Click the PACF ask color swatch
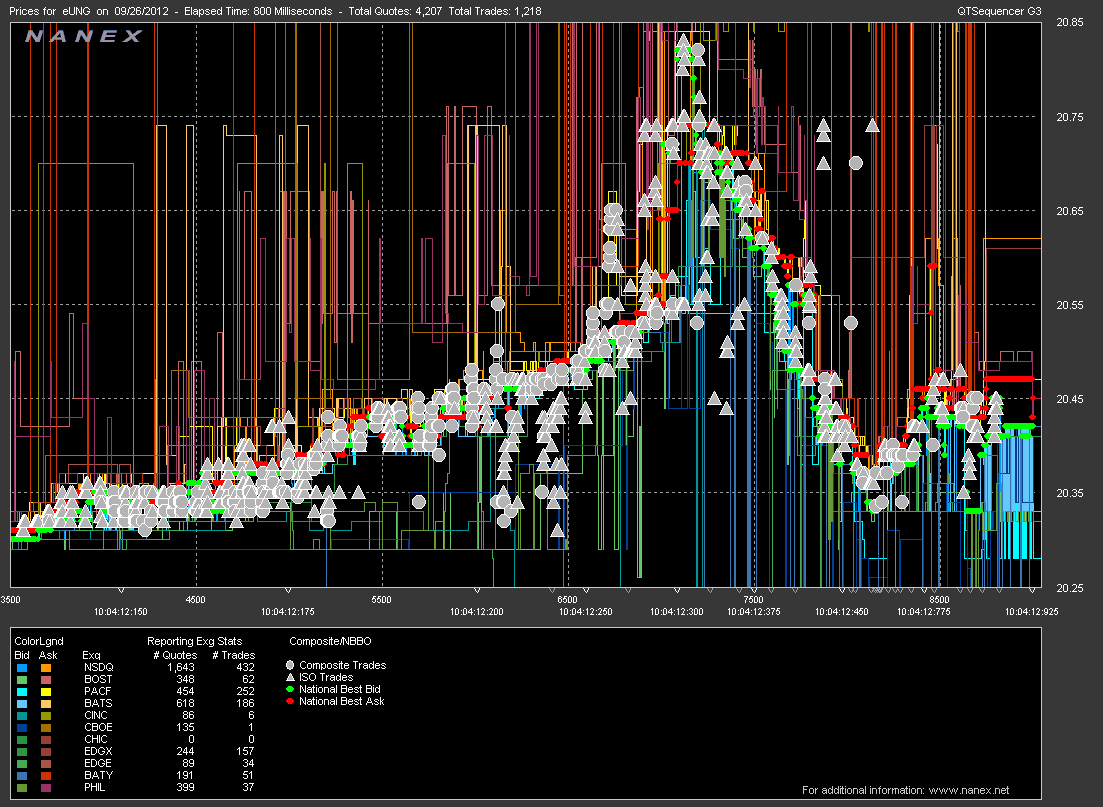The image size is (1103, 807). click(46, 691)
